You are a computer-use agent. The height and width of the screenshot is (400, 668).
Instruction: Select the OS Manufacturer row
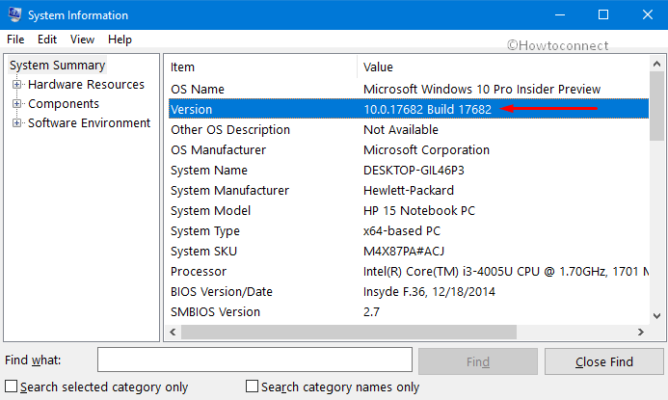pos(409,150)
